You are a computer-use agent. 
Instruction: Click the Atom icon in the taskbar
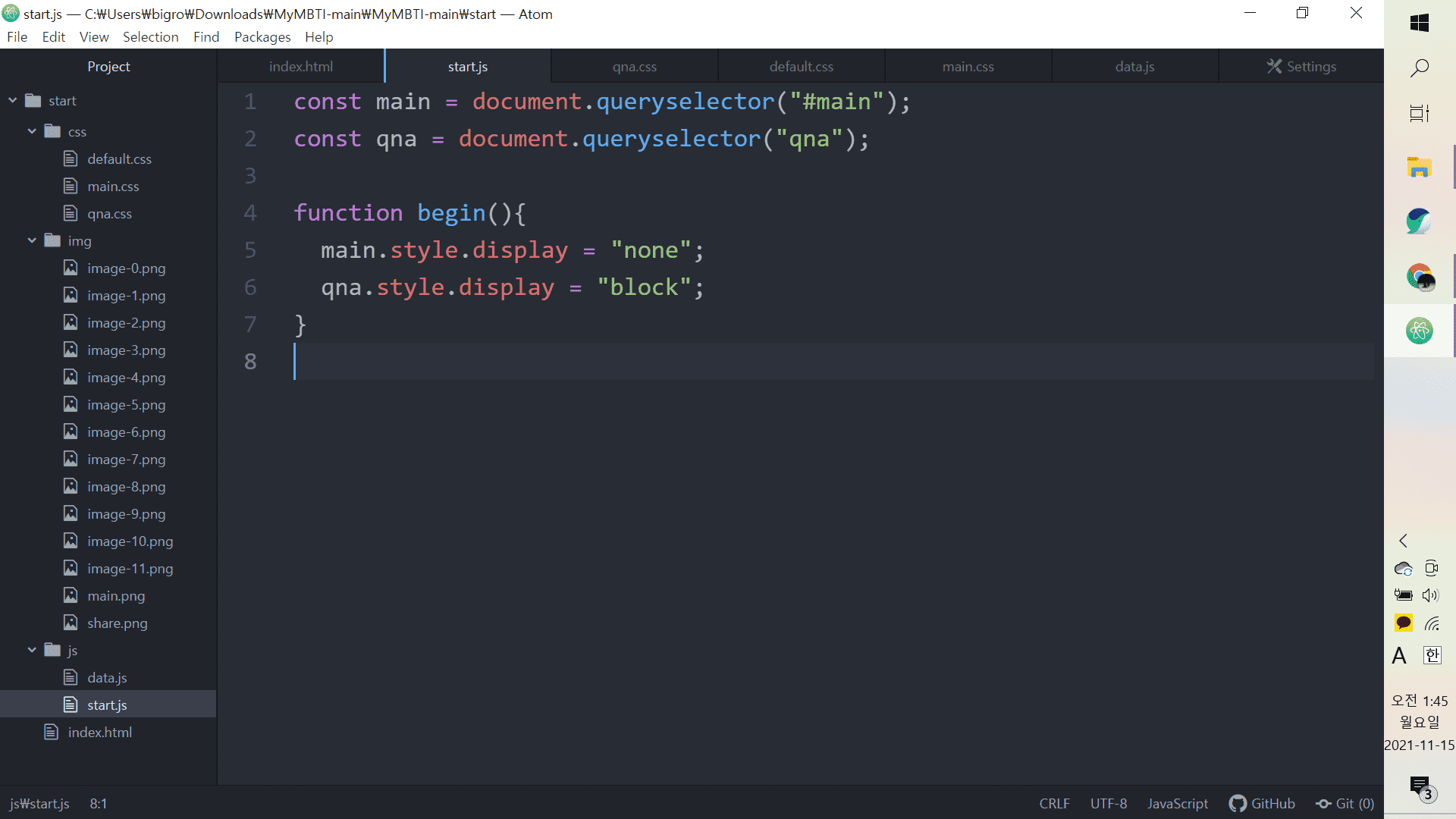pyautogui.click(x=1419, y=331)
